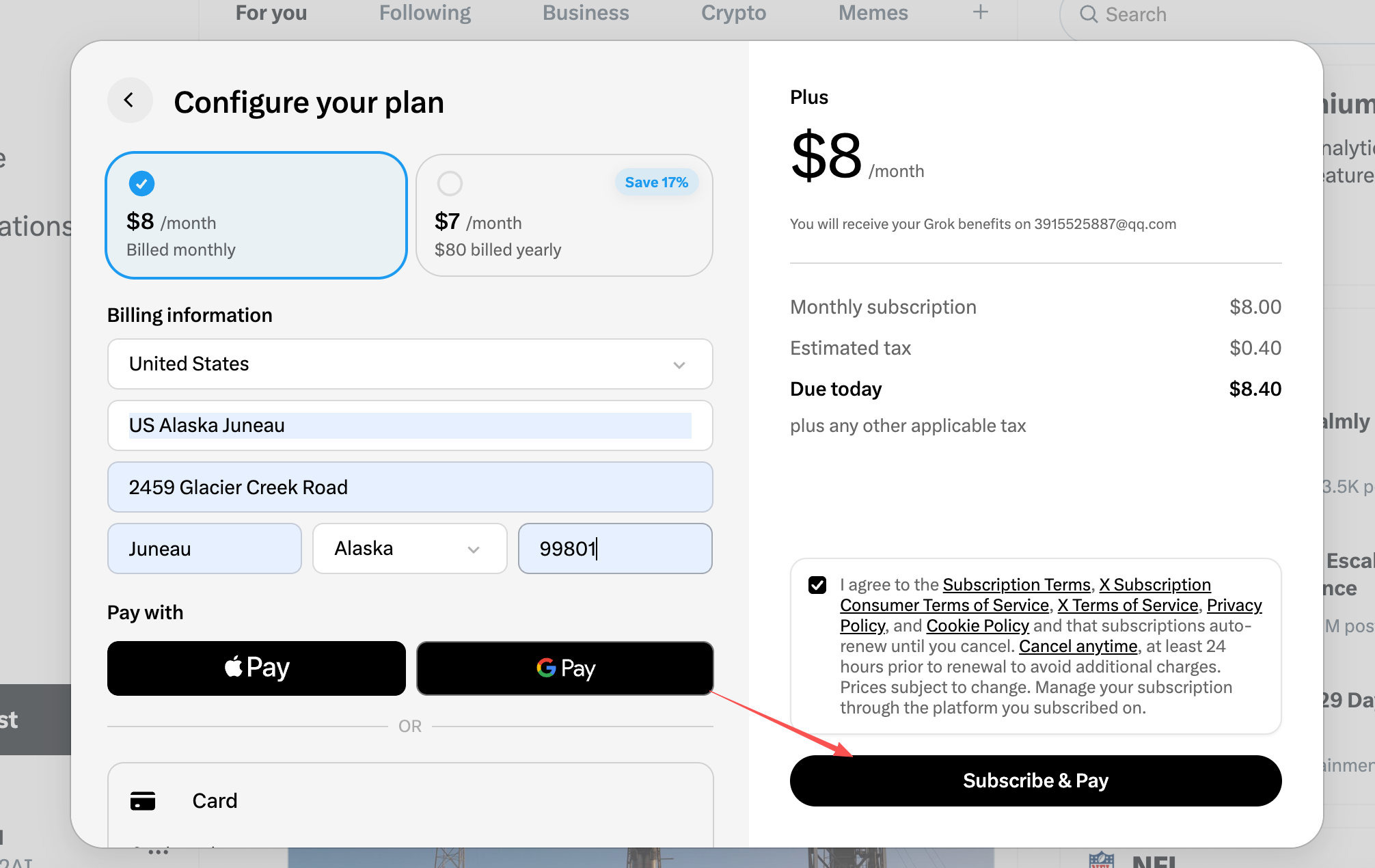Select the $7 yearly billing plan
The width and height of the screenshot is (1375, 868).
click(564, 215)
